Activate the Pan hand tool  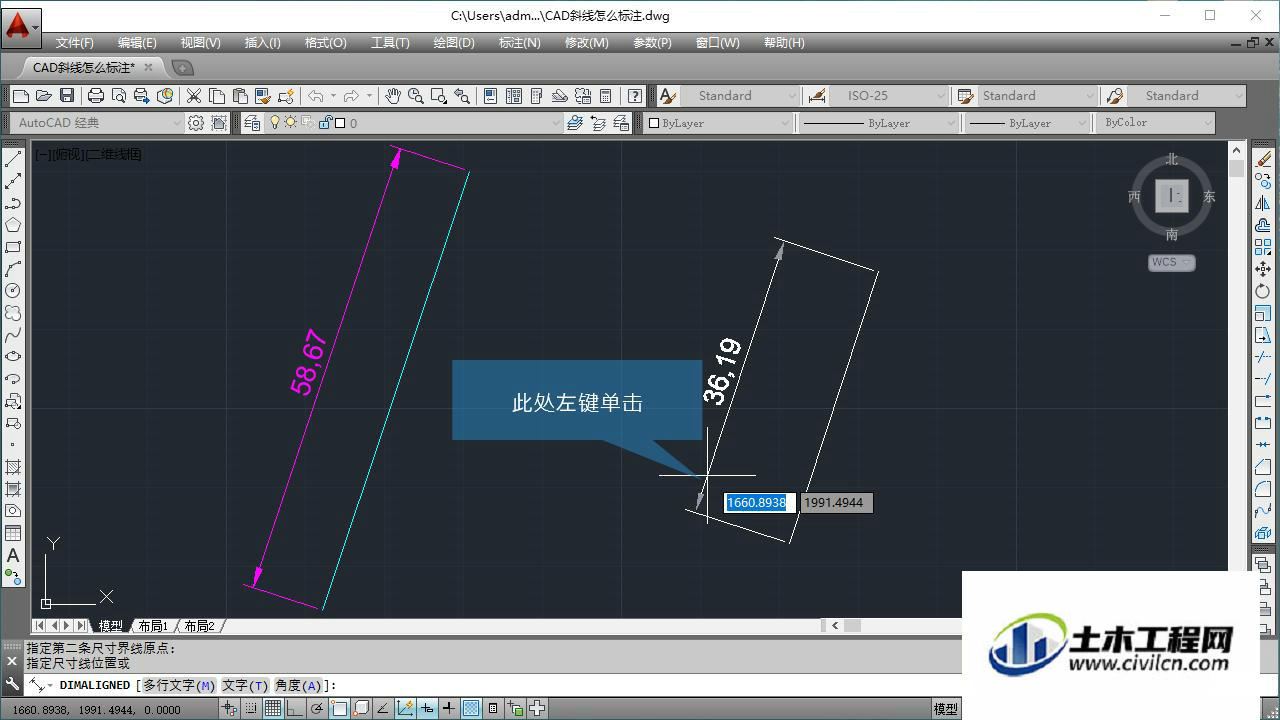tap(393, 96)
